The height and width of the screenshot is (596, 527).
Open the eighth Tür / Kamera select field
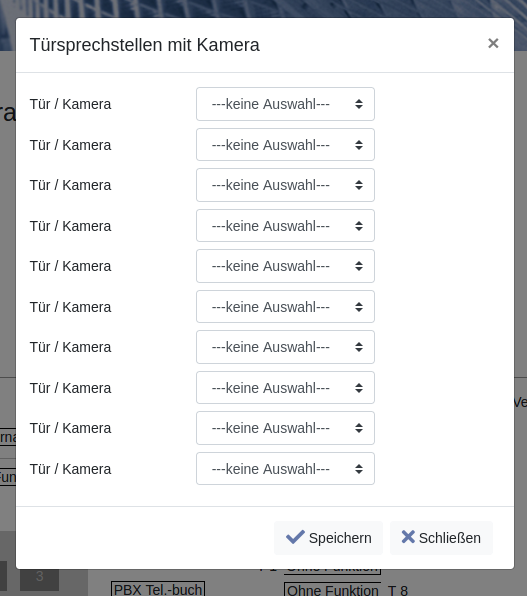(x=285, y=388)
